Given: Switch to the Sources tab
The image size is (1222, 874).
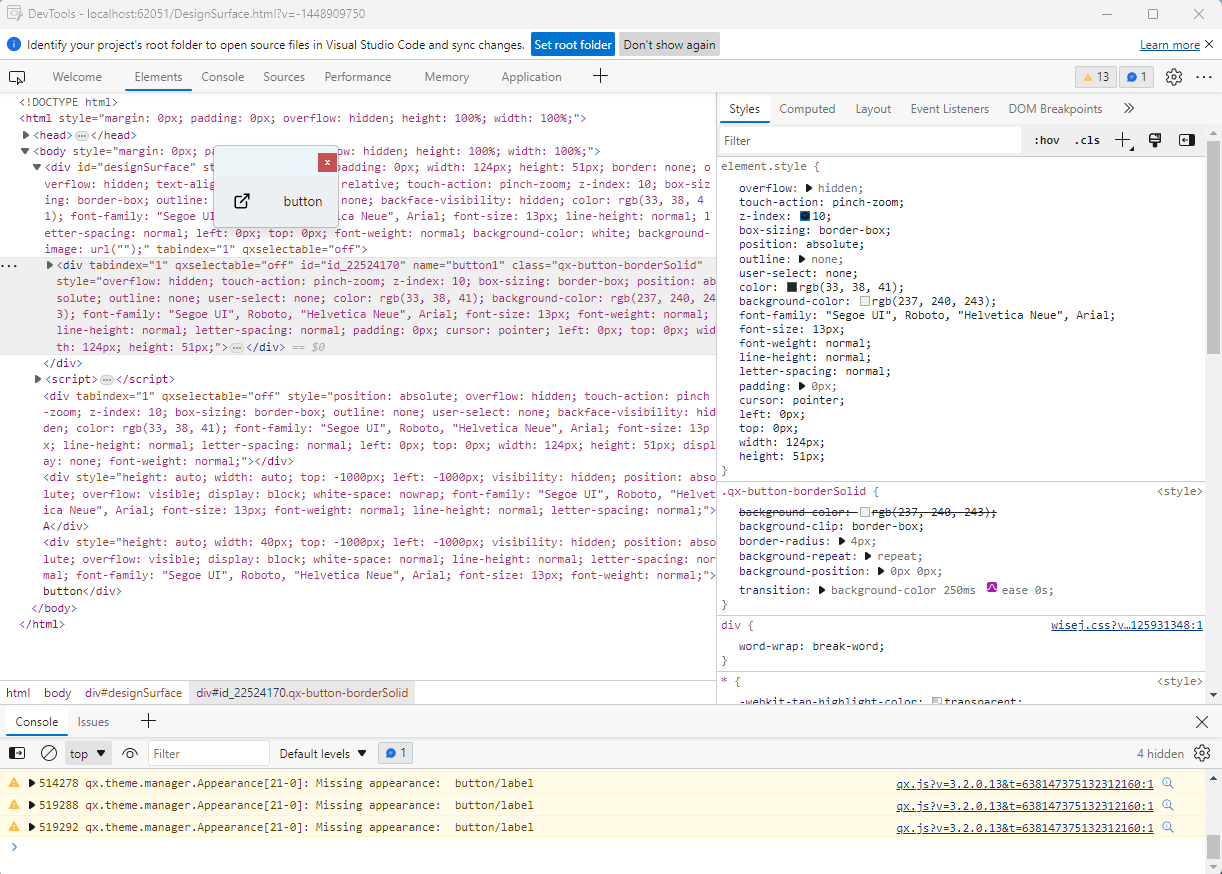Looking at the screenshot, I should point(284,77).
